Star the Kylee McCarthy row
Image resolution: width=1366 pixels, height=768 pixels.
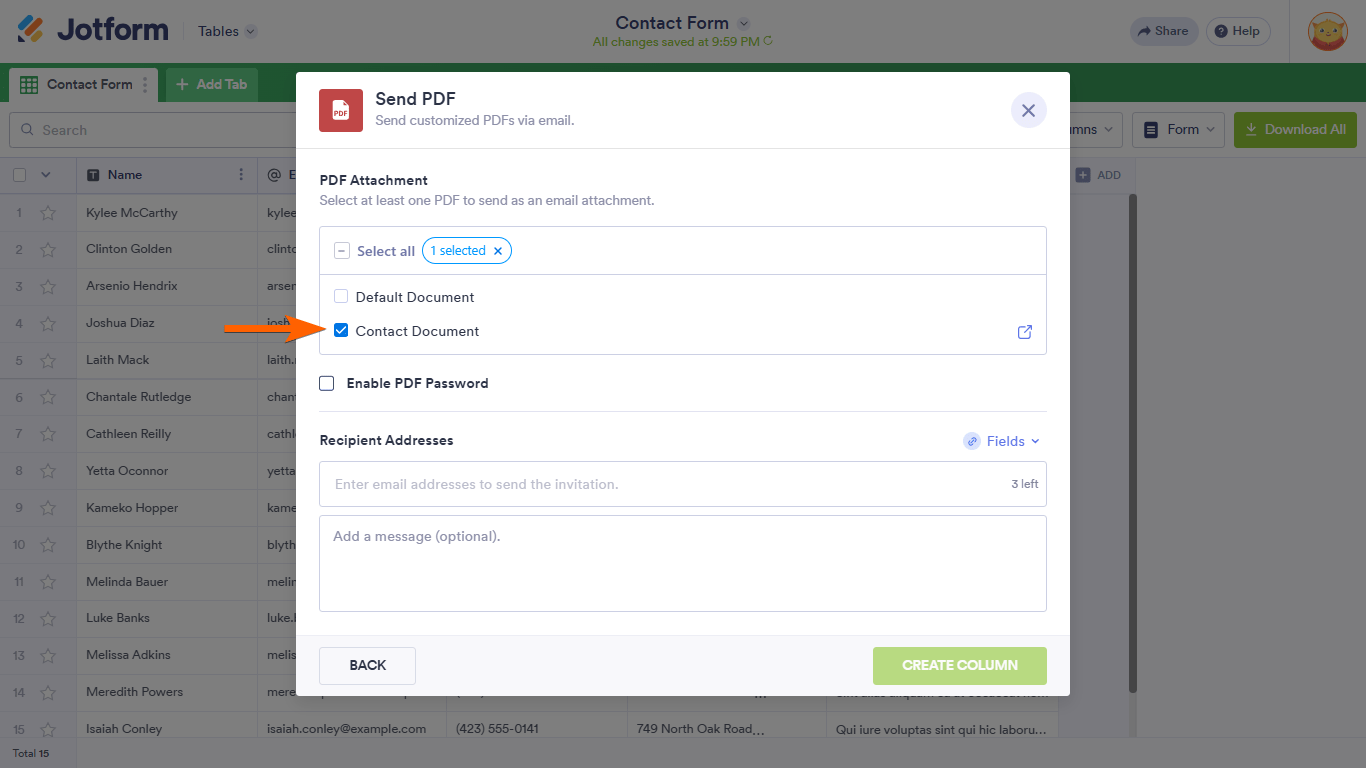pos(47,213)
